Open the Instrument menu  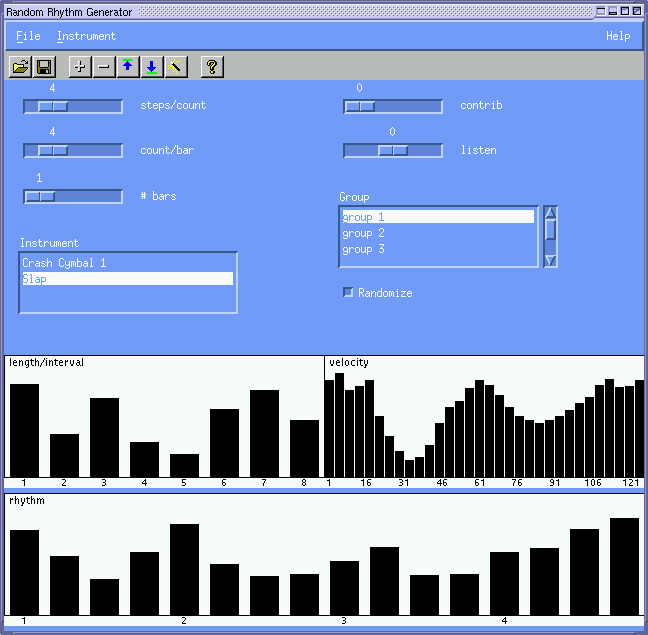coord(86,36)
